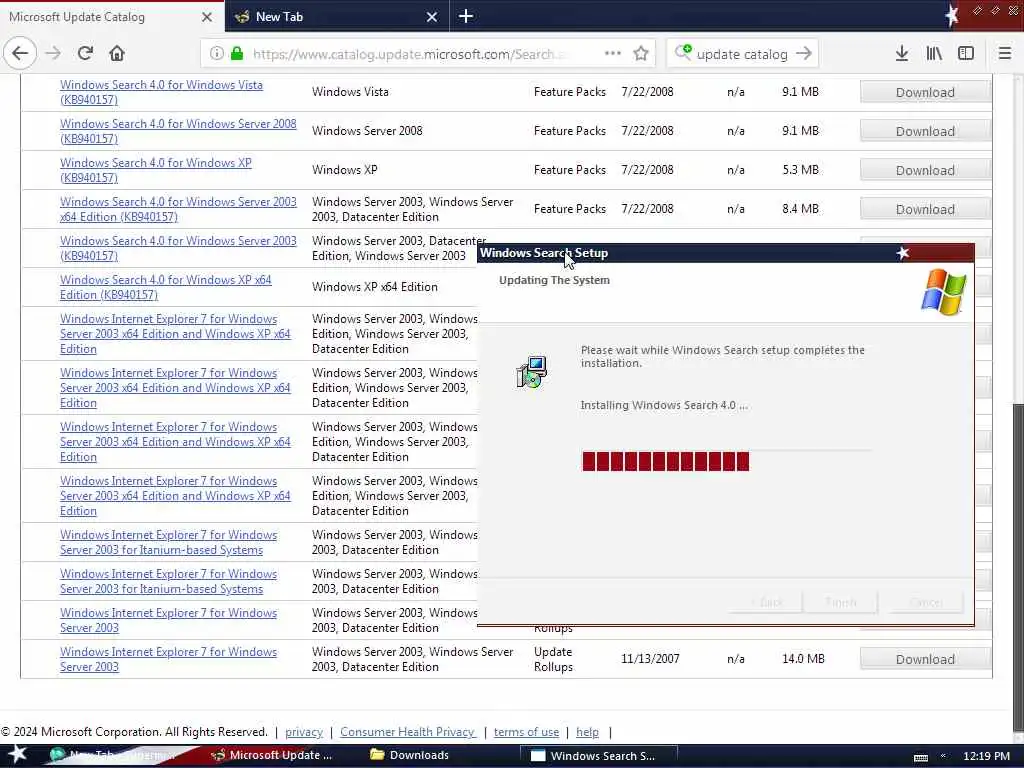Open the help footer link
This screenshot has height=768, width=1024.
[x=587, y=732]
